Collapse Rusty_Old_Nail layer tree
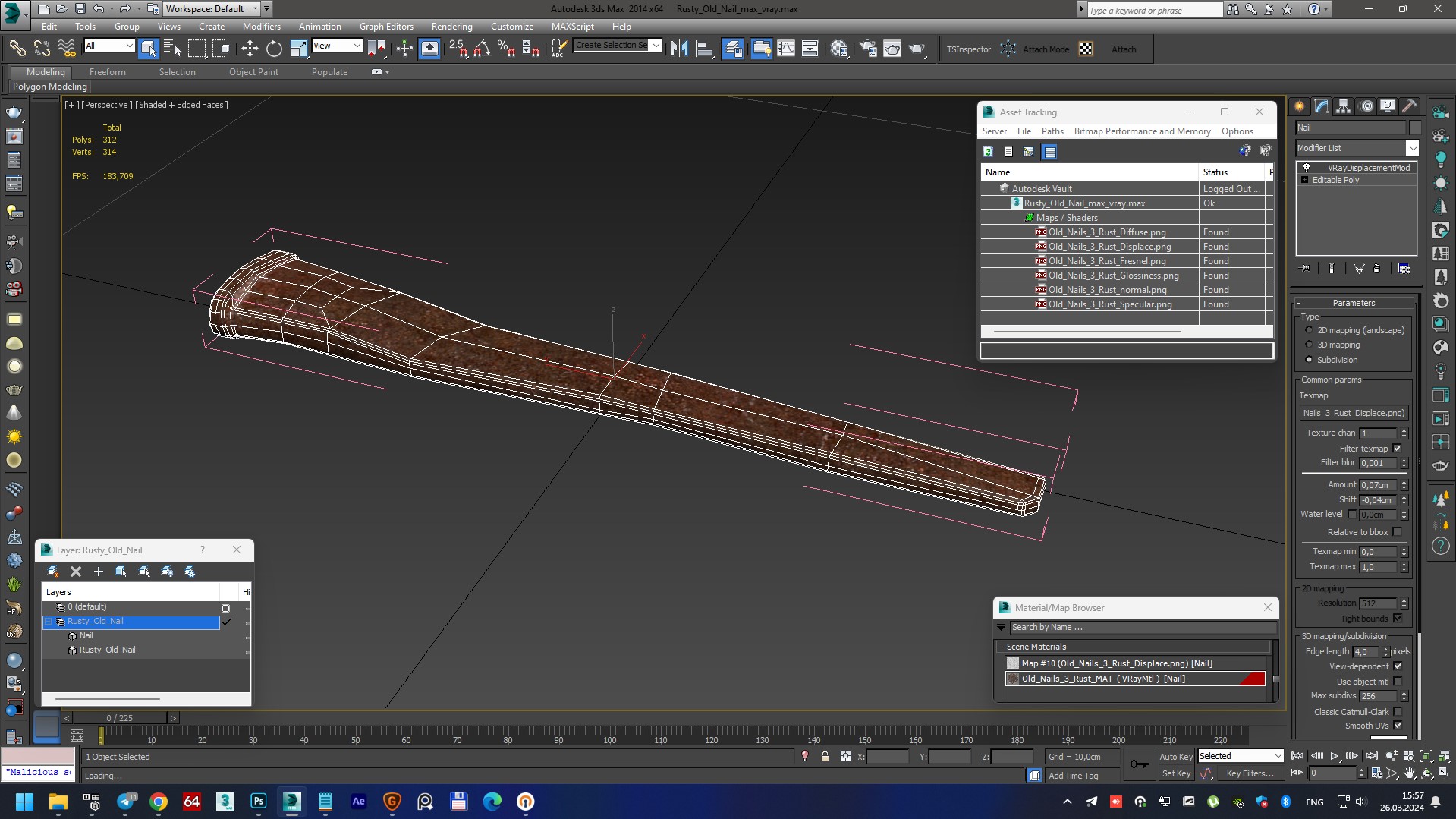1456x819 pixels. (x=49, y=622)
